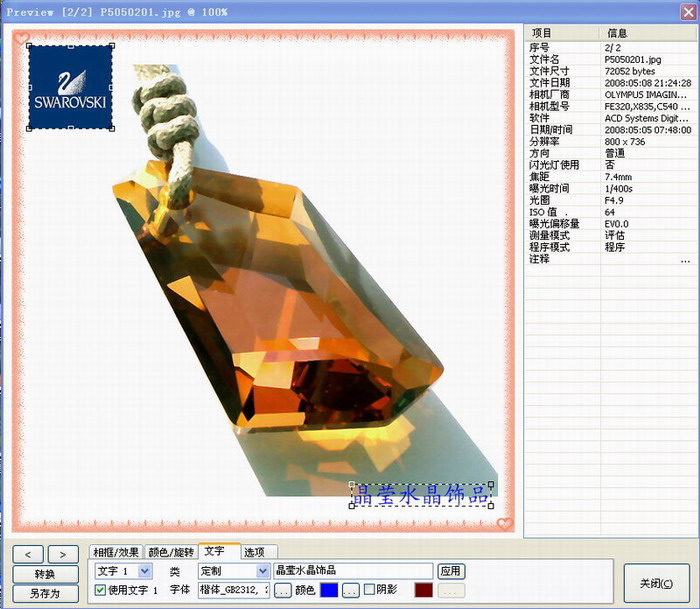The height and width of the screenshot is (609, 700).
Task: Click the 信息 column header
Action: point(648,33)
